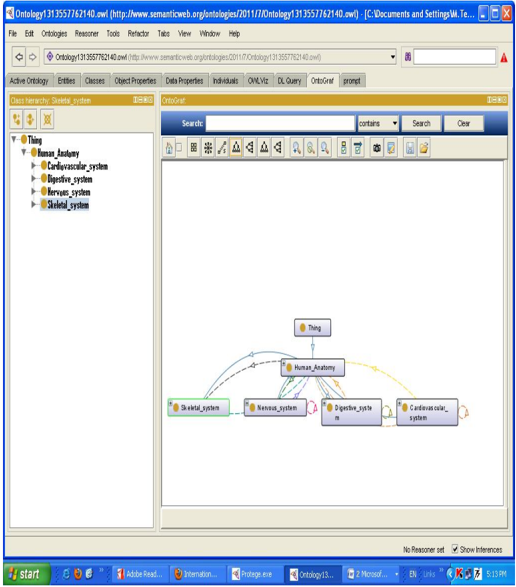
Task: Expand Digestive_system in the class tree
Action: point(34,179)
